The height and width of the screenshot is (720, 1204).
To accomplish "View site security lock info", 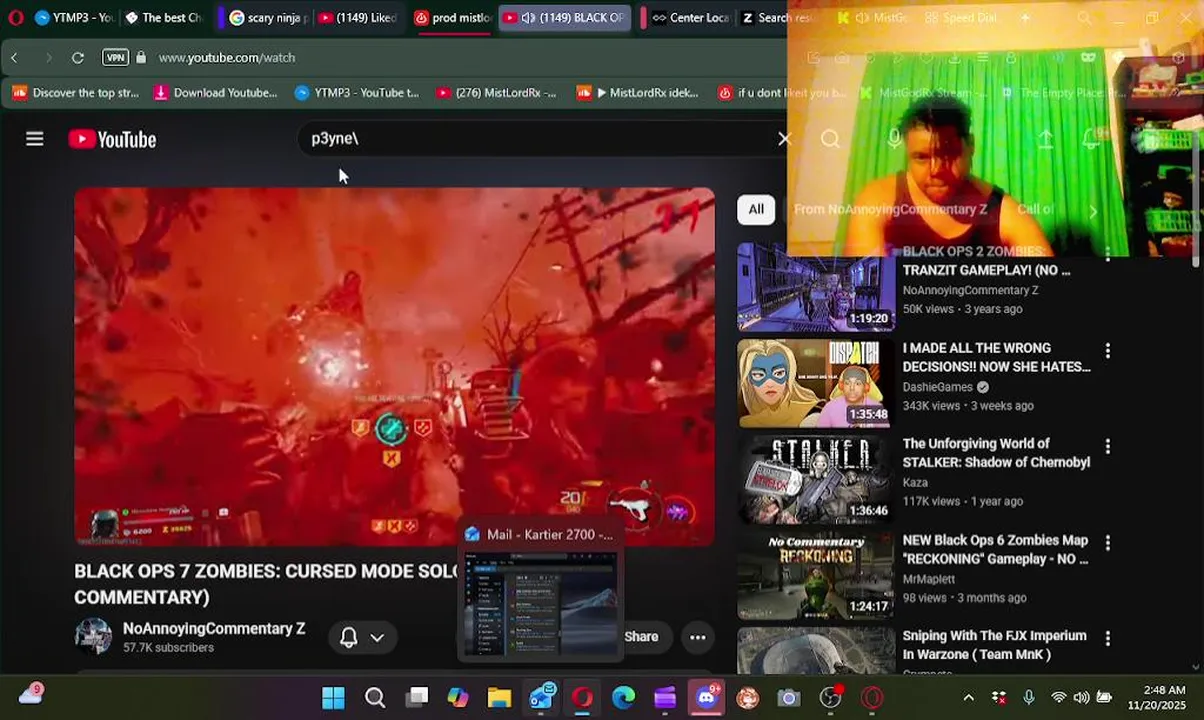I will (x=141, y=58).
